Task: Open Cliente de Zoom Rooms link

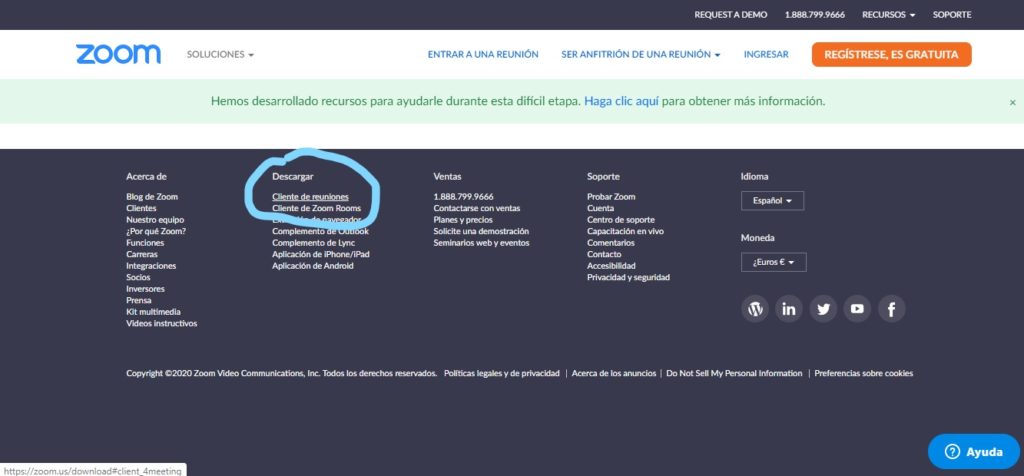Action: point(316,208)
